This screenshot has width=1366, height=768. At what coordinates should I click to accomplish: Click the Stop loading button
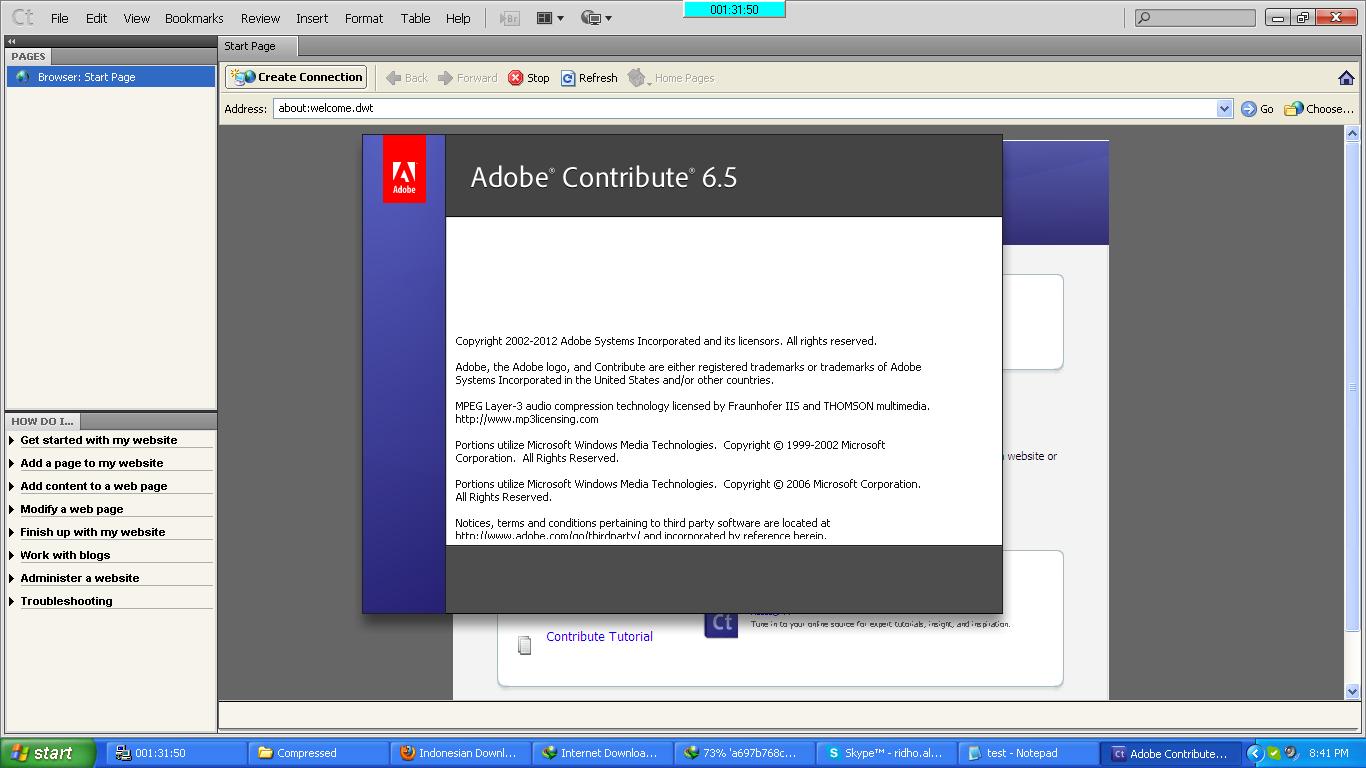[x=529, y=78]
